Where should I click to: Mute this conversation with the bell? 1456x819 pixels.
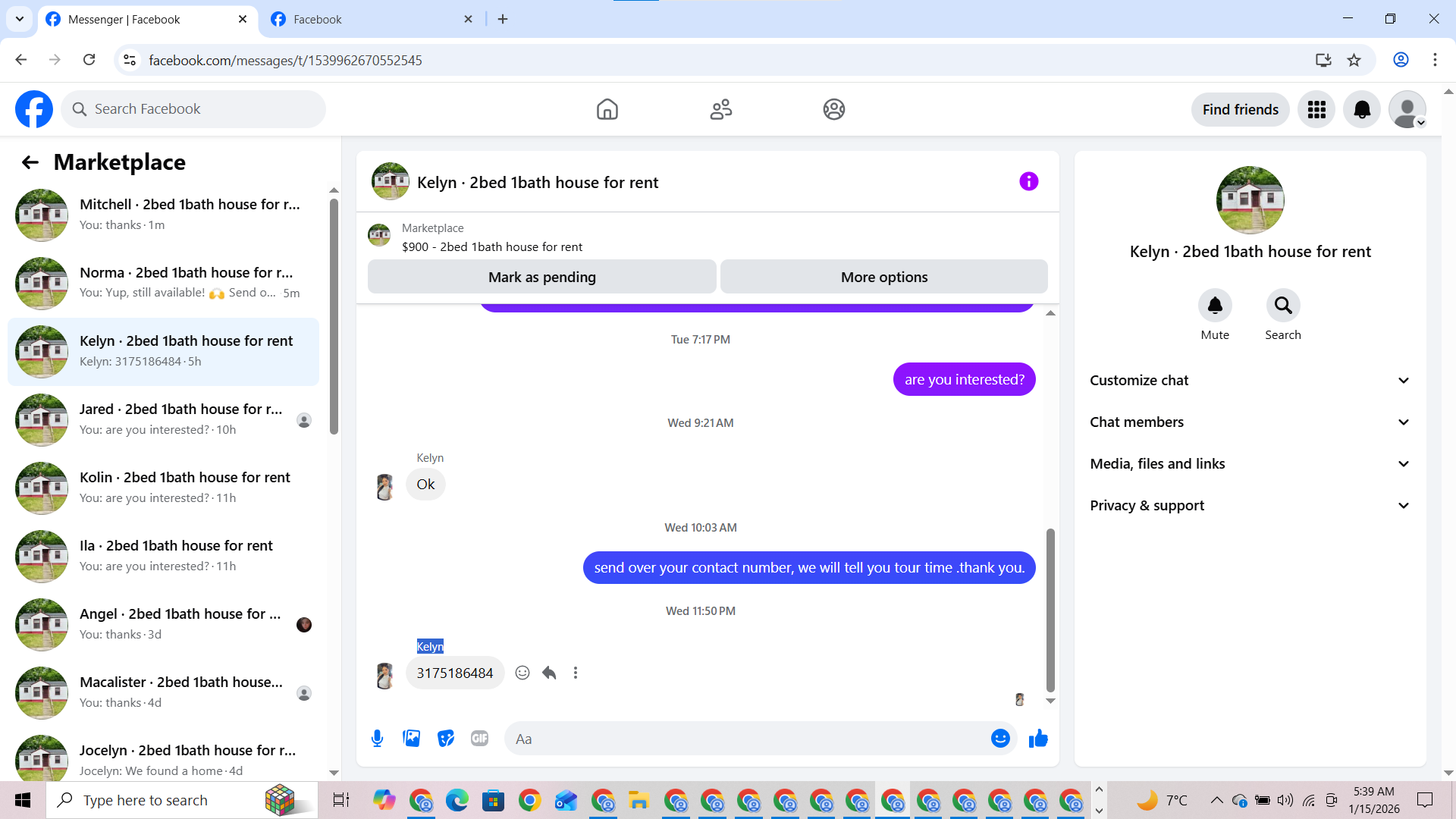(1215, 306)
